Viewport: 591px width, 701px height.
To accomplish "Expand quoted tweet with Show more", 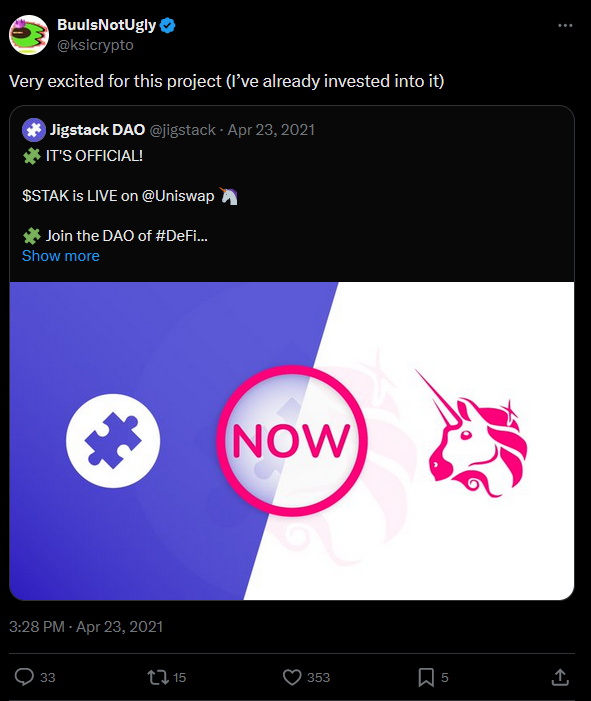I will point(61,256).
